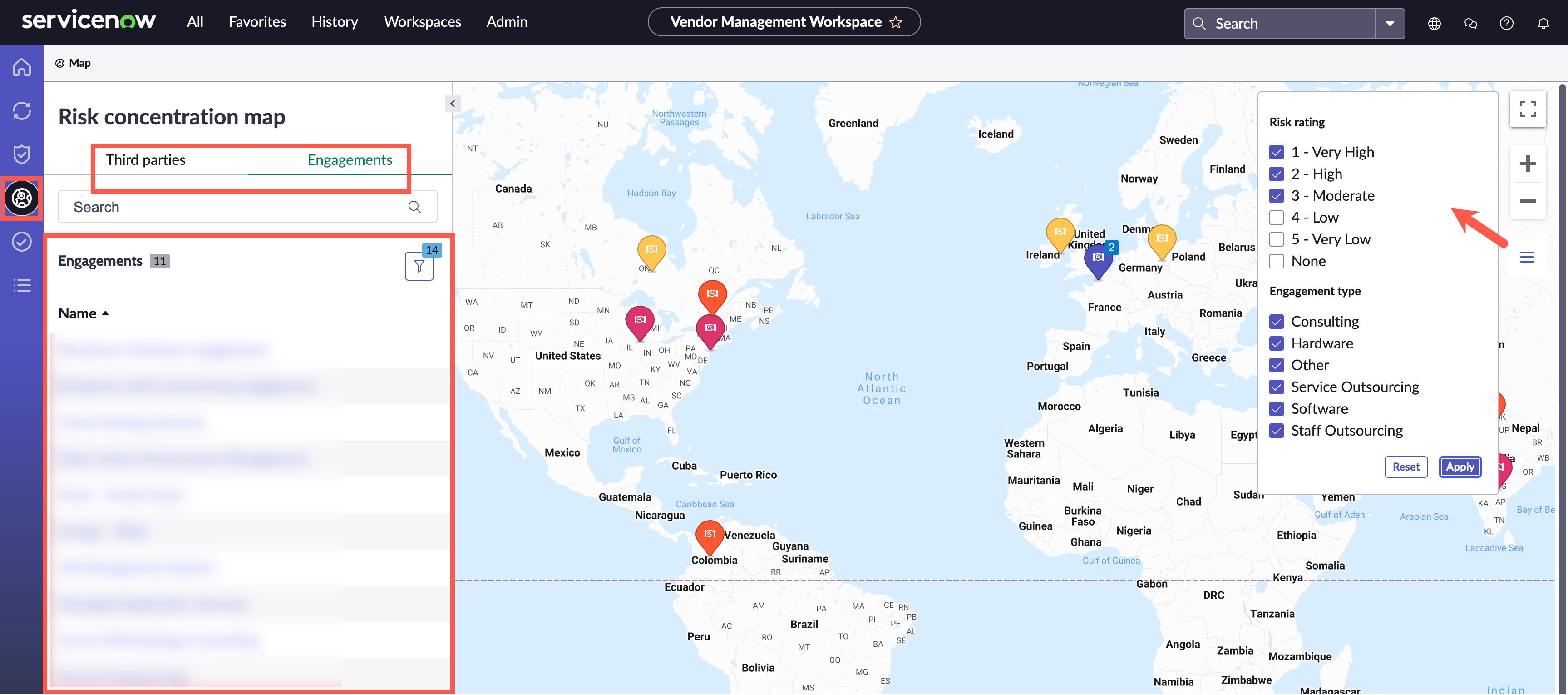Toggle the Software engagement type
Screen dimensions: 1568x695
click(x=1277, y=409)
